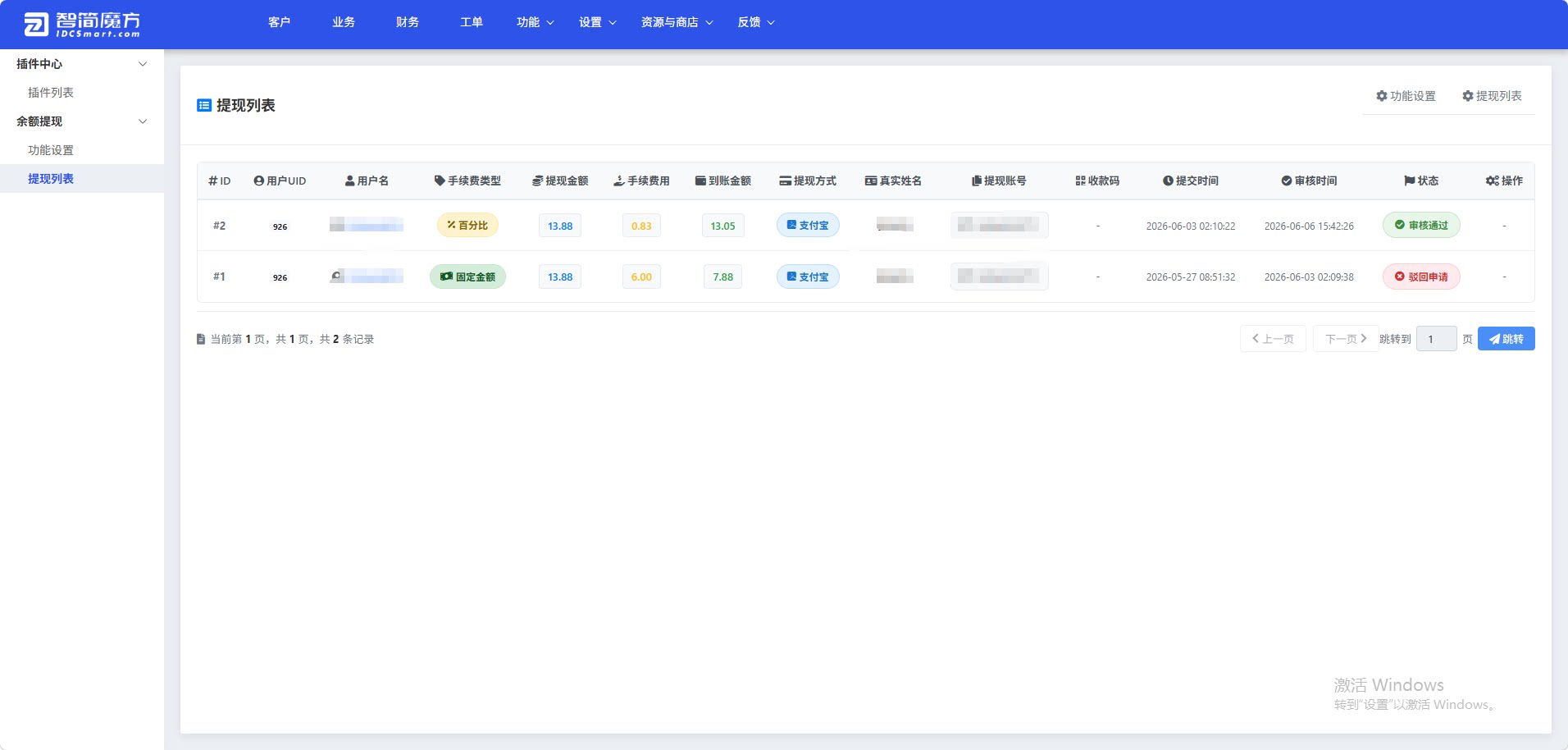Image resolution: width=1568 pixels, height=750 pixels.
Task: Click the gears icon in 操作 header
Action: pos(1492,181)
